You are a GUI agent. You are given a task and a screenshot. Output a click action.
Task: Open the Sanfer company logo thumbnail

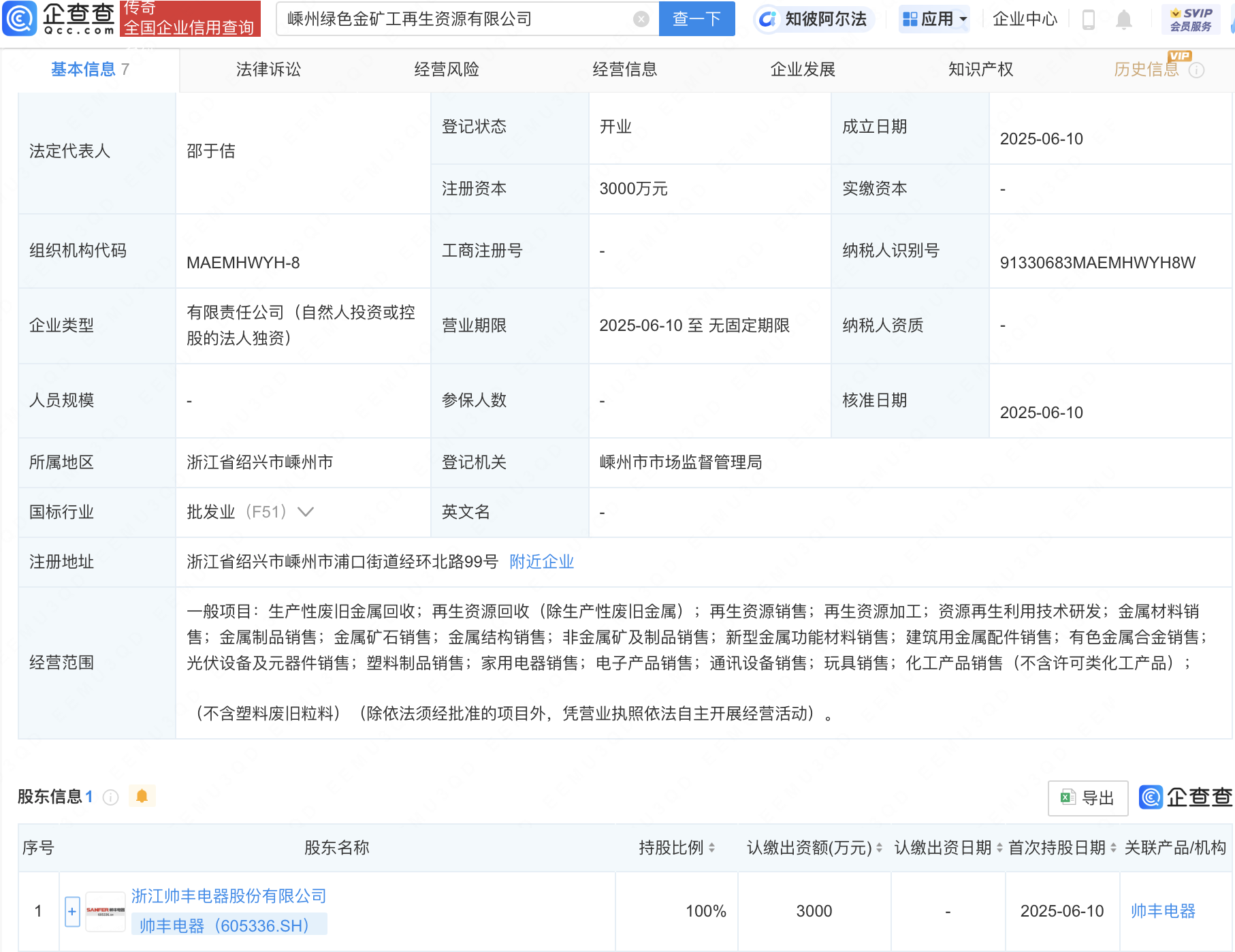pyautogui.click(x=105, y=911)
